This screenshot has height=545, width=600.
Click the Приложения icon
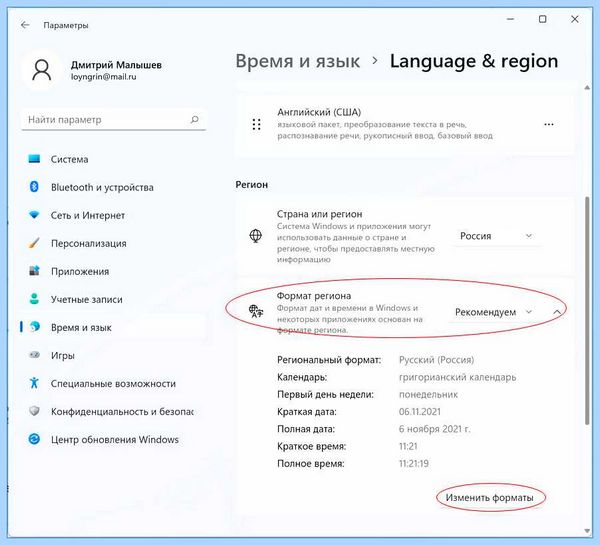(34, 271)
